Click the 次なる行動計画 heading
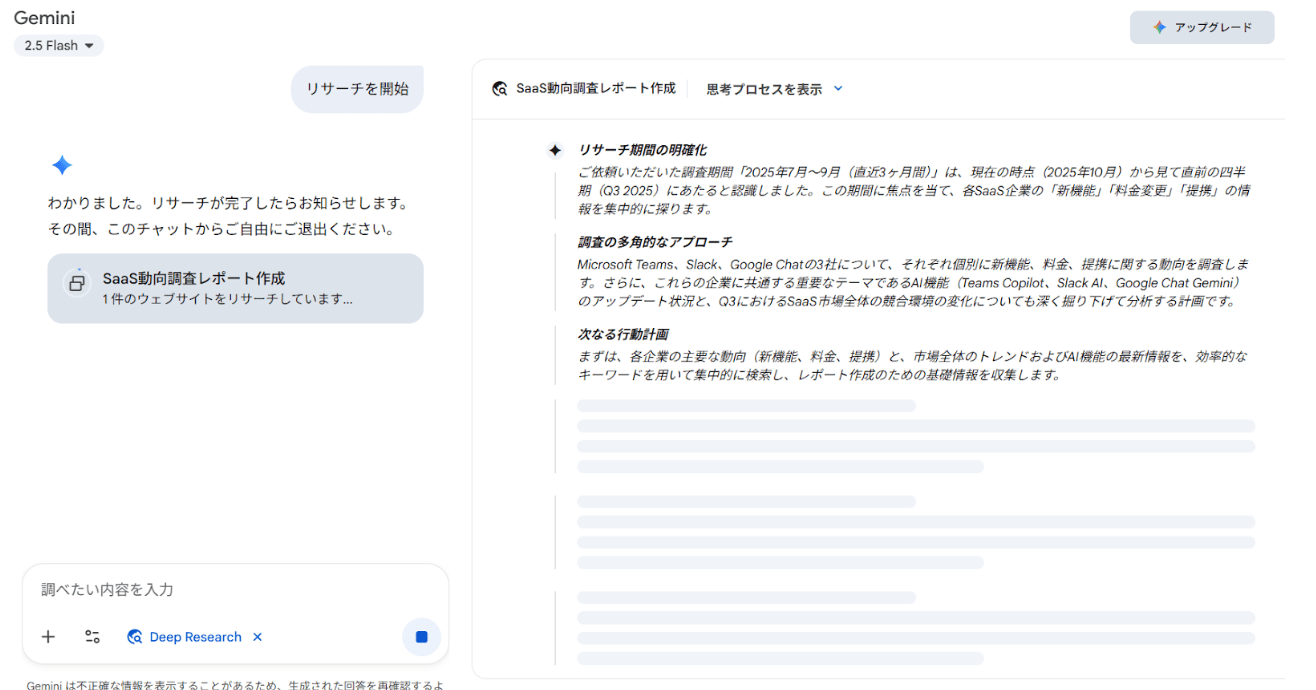Image resolution: width=1316 pixels, height=690 pixels. coord(623,334)
